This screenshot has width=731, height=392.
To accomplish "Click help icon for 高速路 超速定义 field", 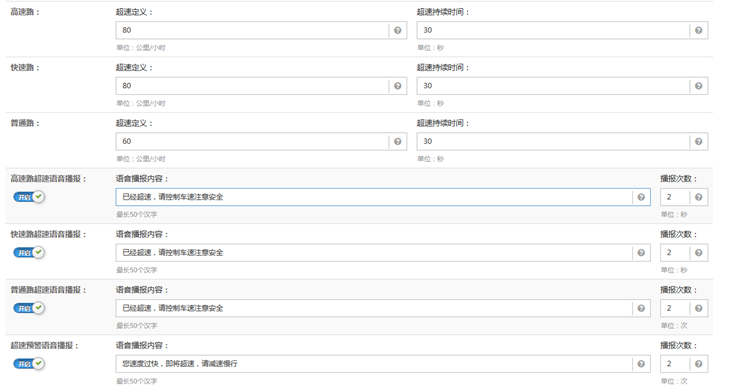I will (397, 30).
